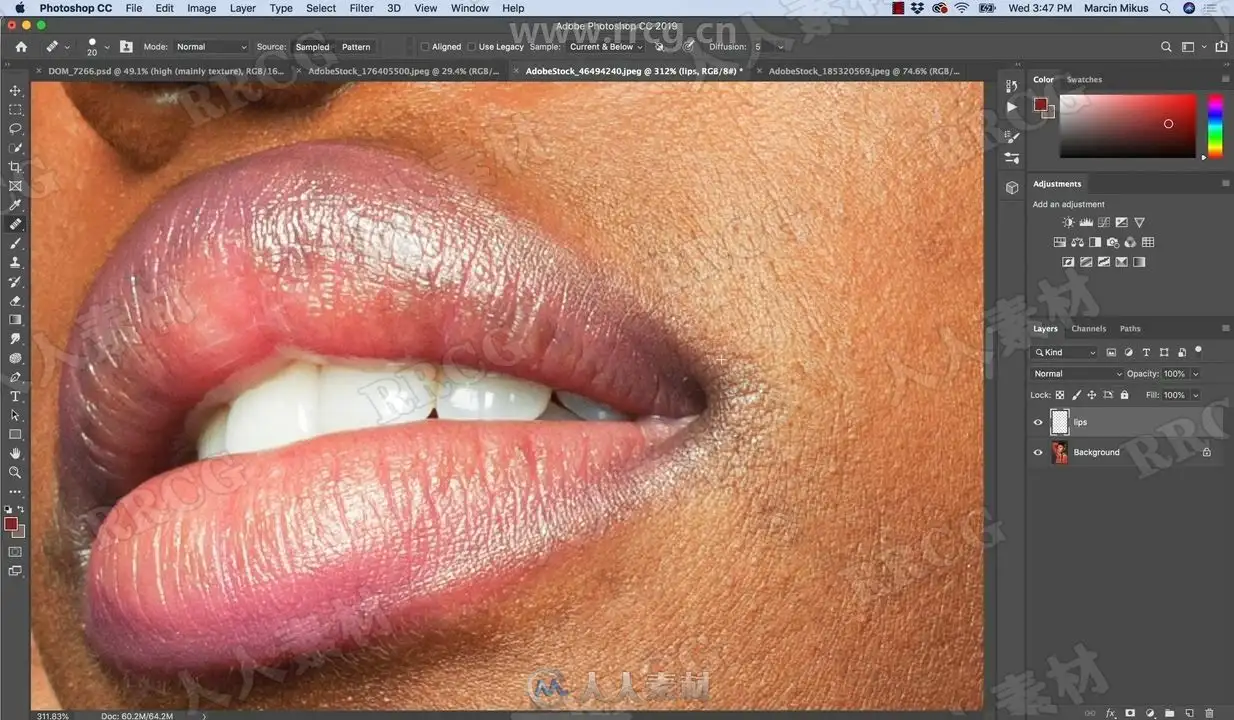This screenshot has height=720, width=1234.
Task: Open the Opacity slider dropdown
Action: pyautogui.click(x=1195, y=374)
